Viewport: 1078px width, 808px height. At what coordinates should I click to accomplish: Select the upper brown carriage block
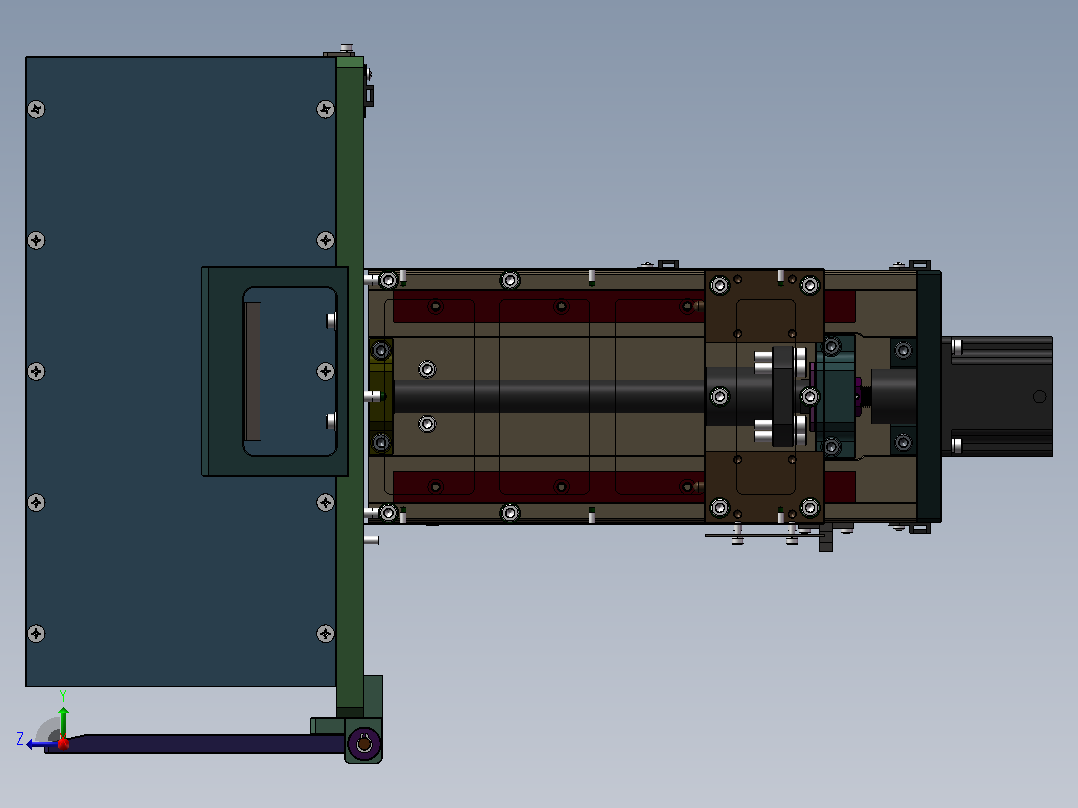764,306
